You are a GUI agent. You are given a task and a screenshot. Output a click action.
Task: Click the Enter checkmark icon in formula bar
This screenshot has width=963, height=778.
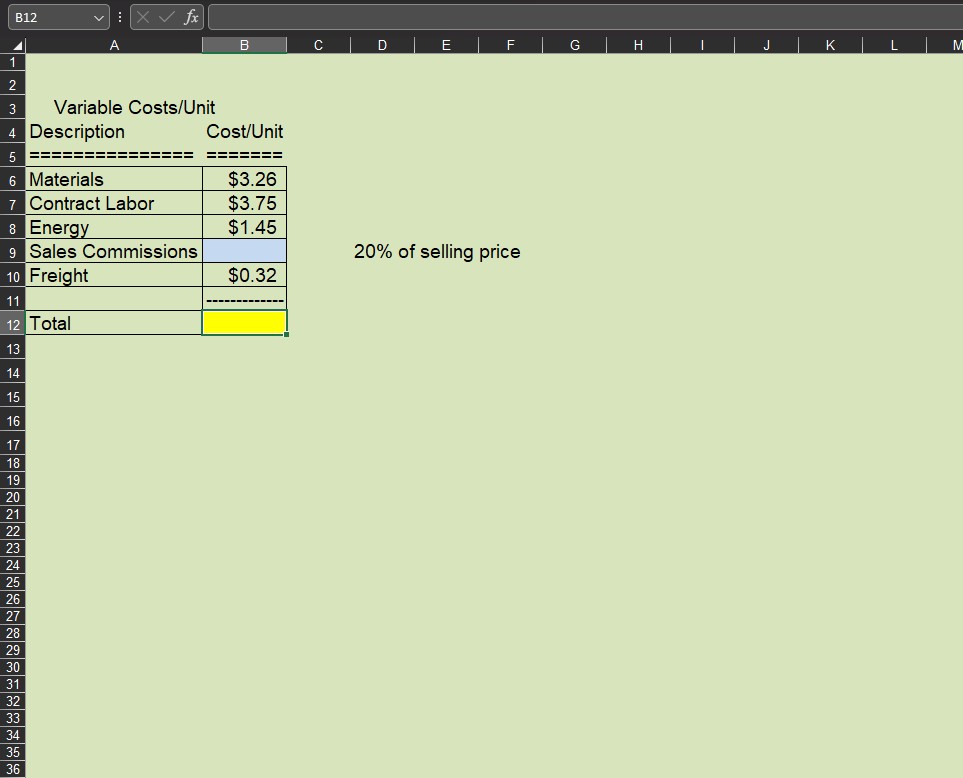coord(166,17)
